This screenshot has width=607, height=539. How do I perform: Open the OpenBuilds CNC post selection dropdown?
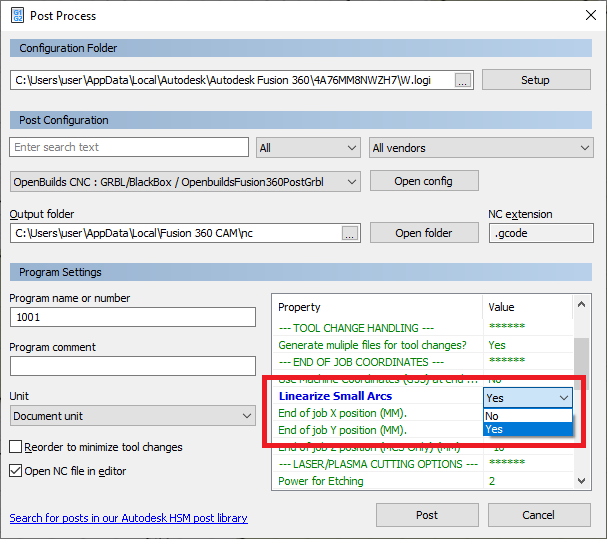click(185, 182)
